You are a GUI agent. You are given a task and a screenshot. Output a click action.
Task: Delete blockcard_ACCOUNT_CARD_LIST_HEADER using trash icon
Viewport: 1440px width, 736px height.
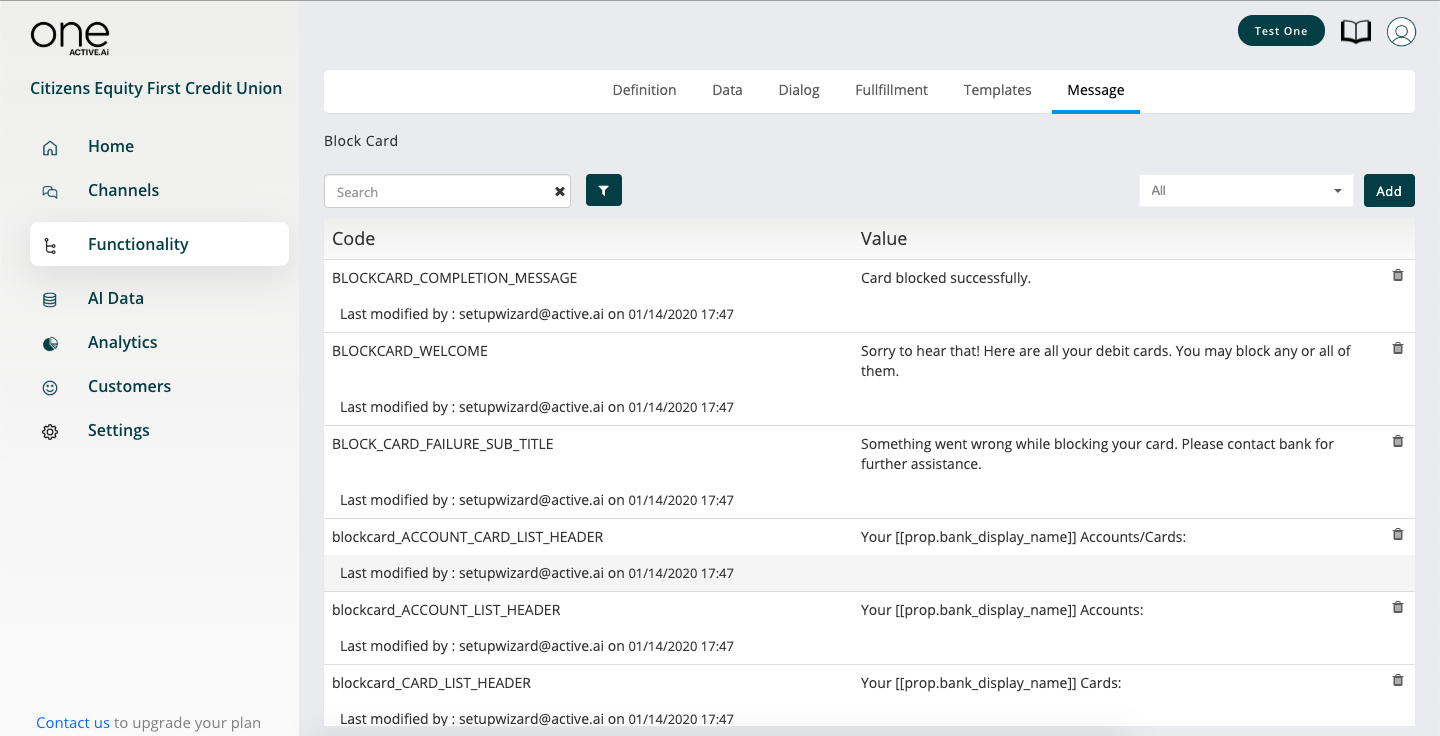pos(1398,534)
